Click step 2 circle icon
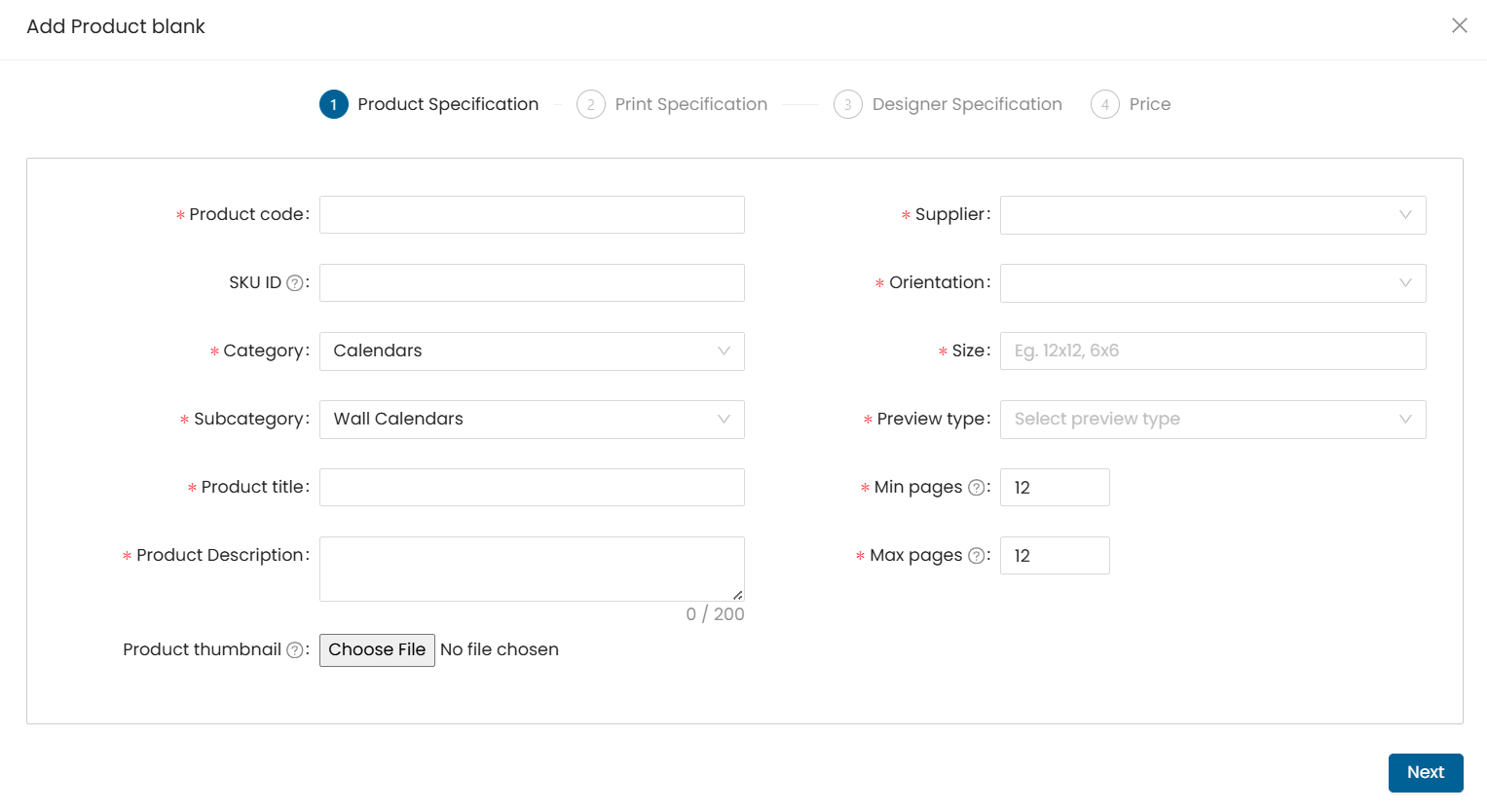 [591, 104]
